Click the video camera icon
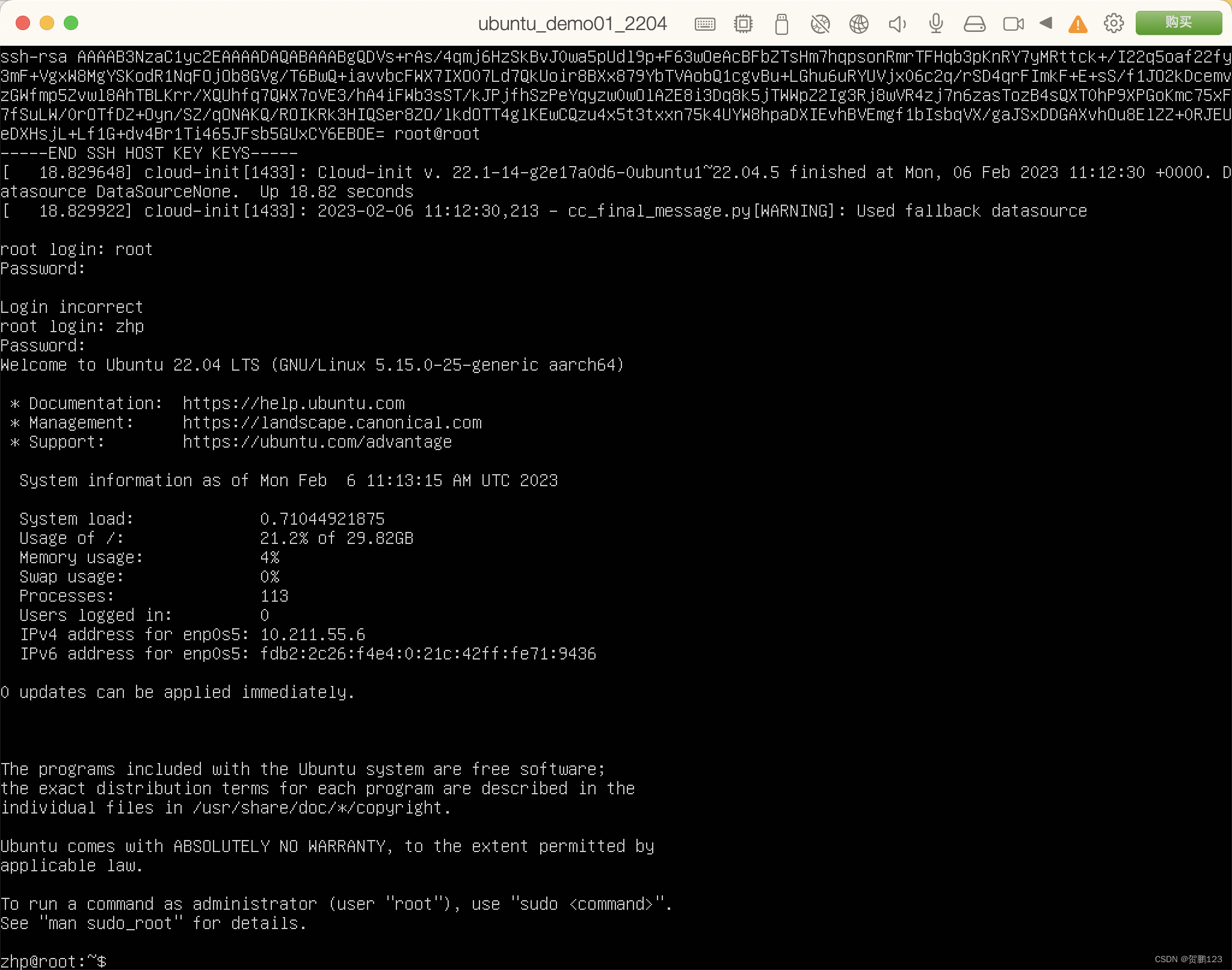Image resolution: width=1232 pixels, height=970 pixels. (x=1013, y=24)
